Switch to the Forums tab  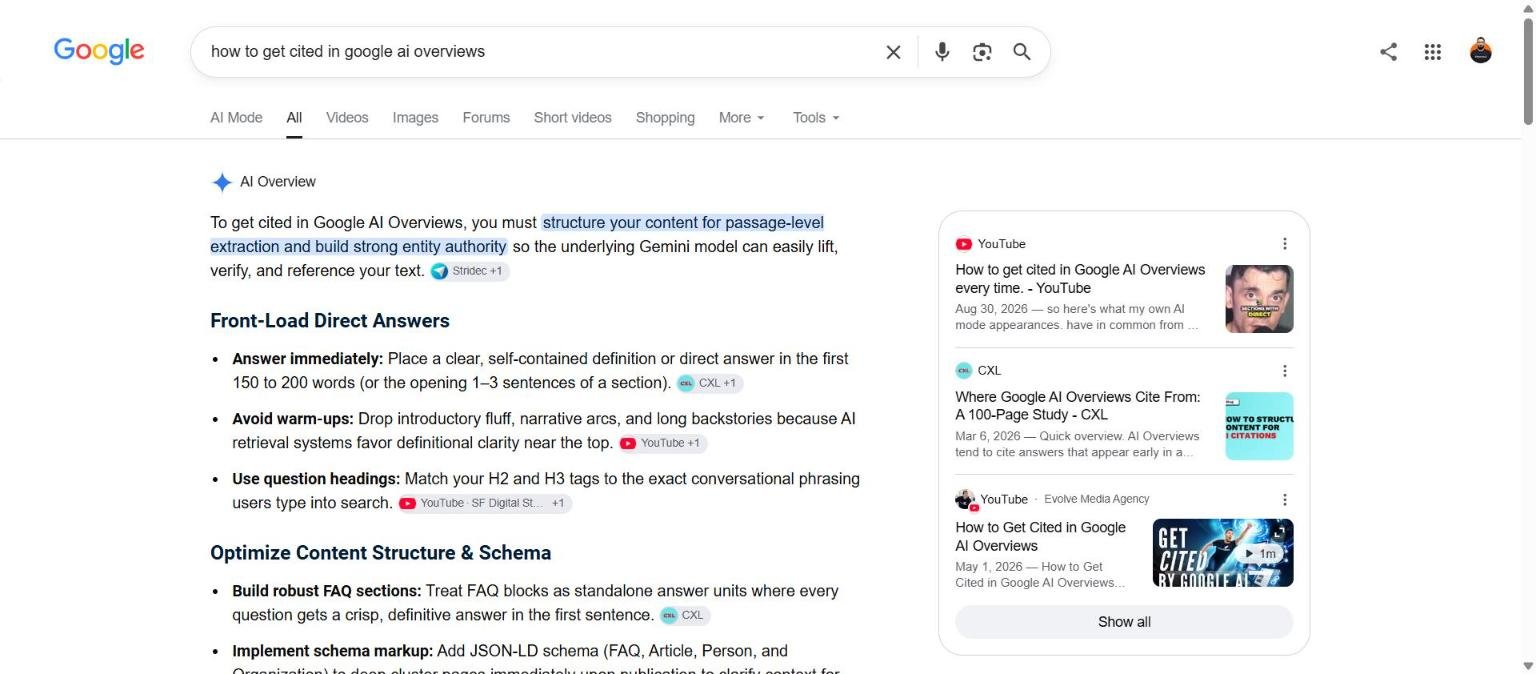[x=486, y=117]
